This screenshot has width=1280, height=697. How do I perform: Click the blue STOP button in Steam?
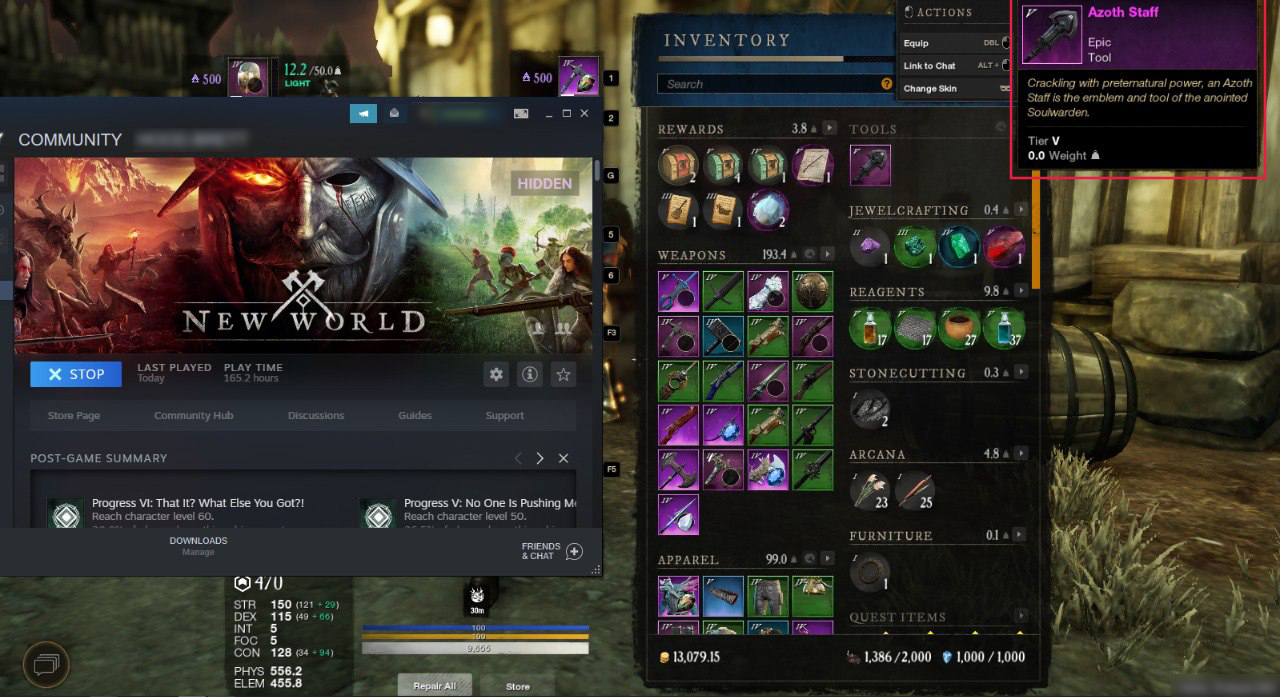coord(76,374)
